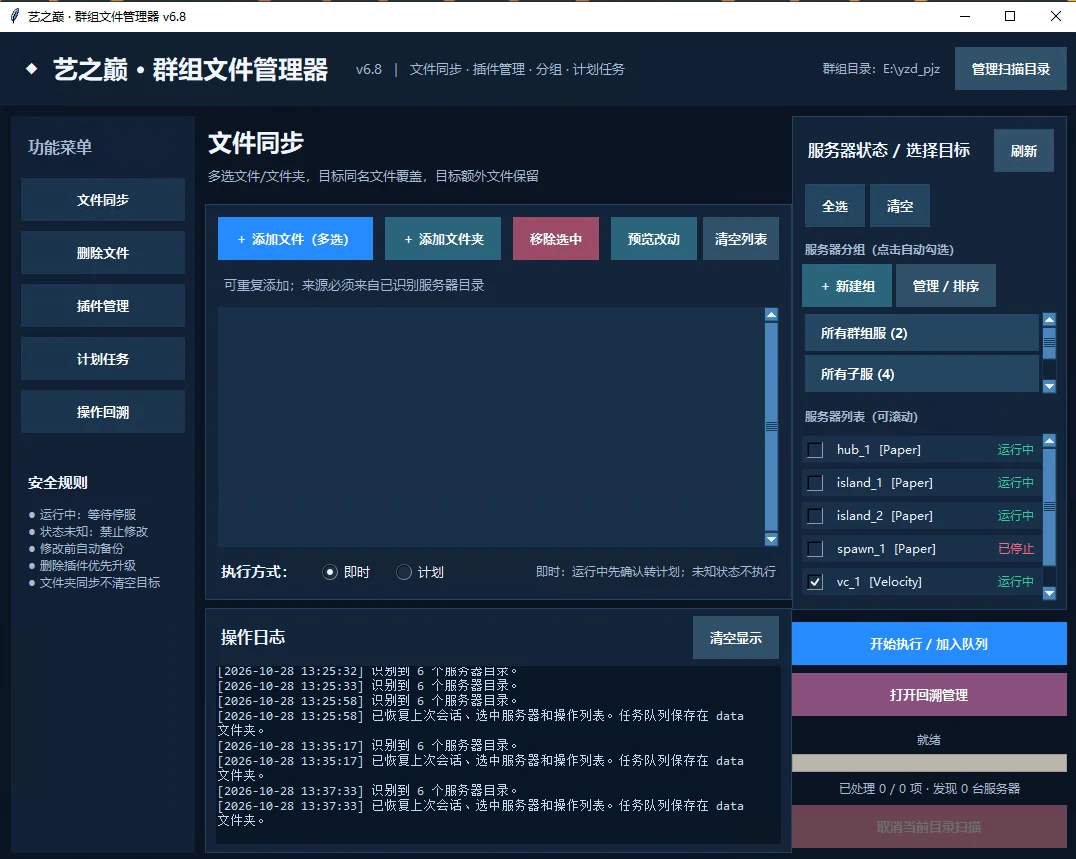Click server group list scroll up arrow
The width and height of the screenshot is (1076, 859).
coord(1049,319)
